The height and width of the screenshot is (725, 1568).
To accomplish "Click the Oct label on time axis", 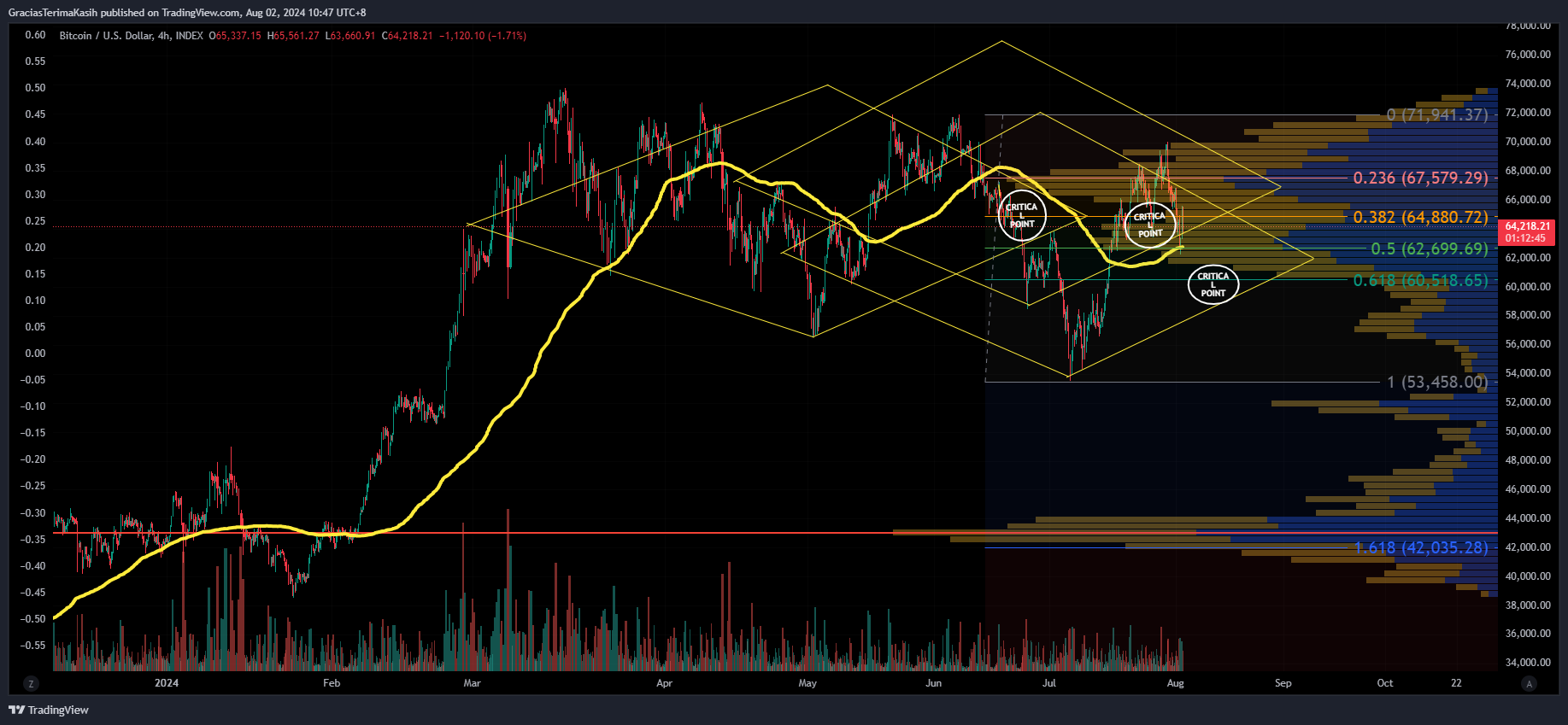I will pos(1385,683).
